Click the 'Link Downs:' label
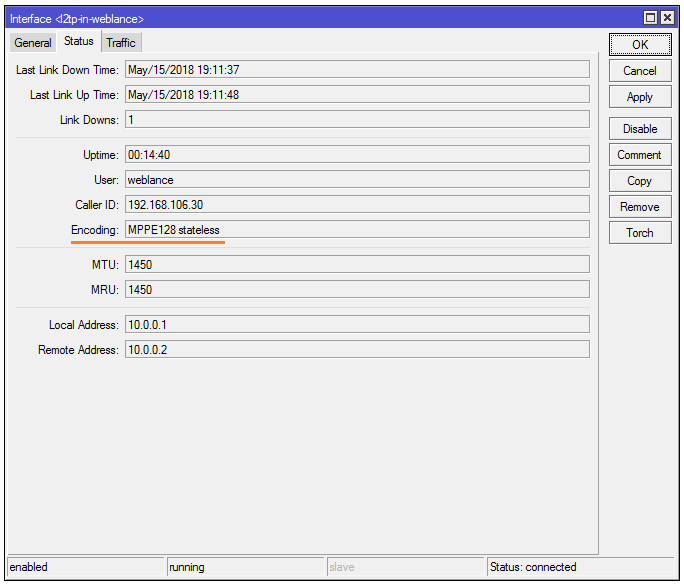 coord(89,120)
